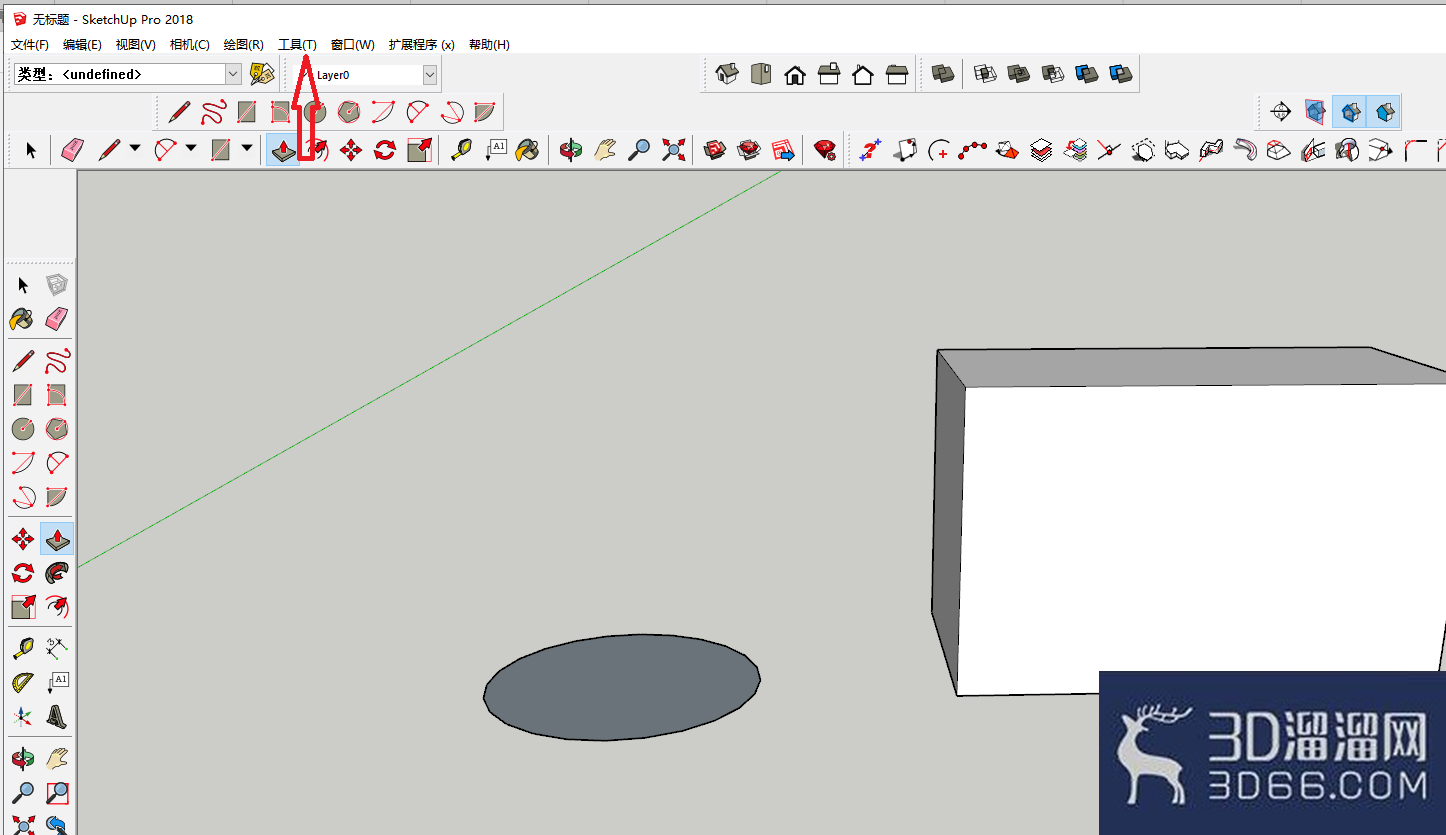Open the dropdown arrow beside the rectangle tool
The height and width of the screenshot is (835, 1446).
(247, 150)
